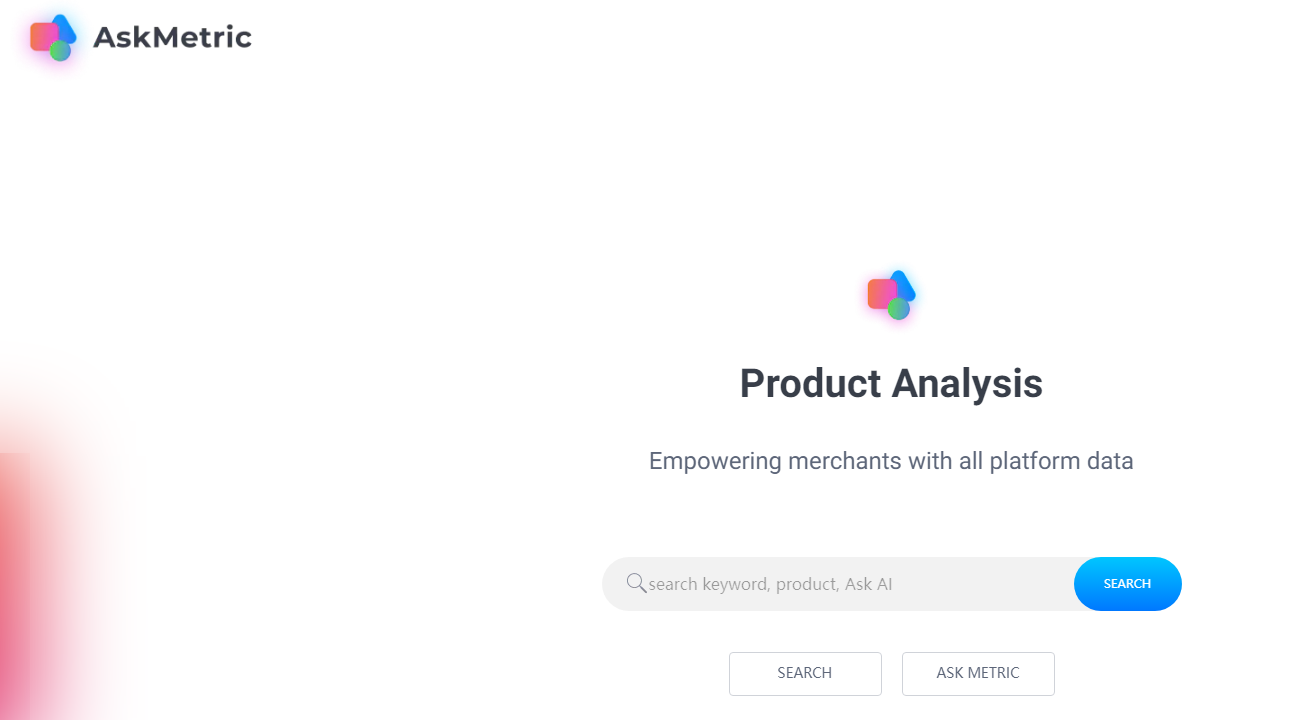Click the pink square in center logo
This screenshot has height=720, width=1292.
point(882,293)
